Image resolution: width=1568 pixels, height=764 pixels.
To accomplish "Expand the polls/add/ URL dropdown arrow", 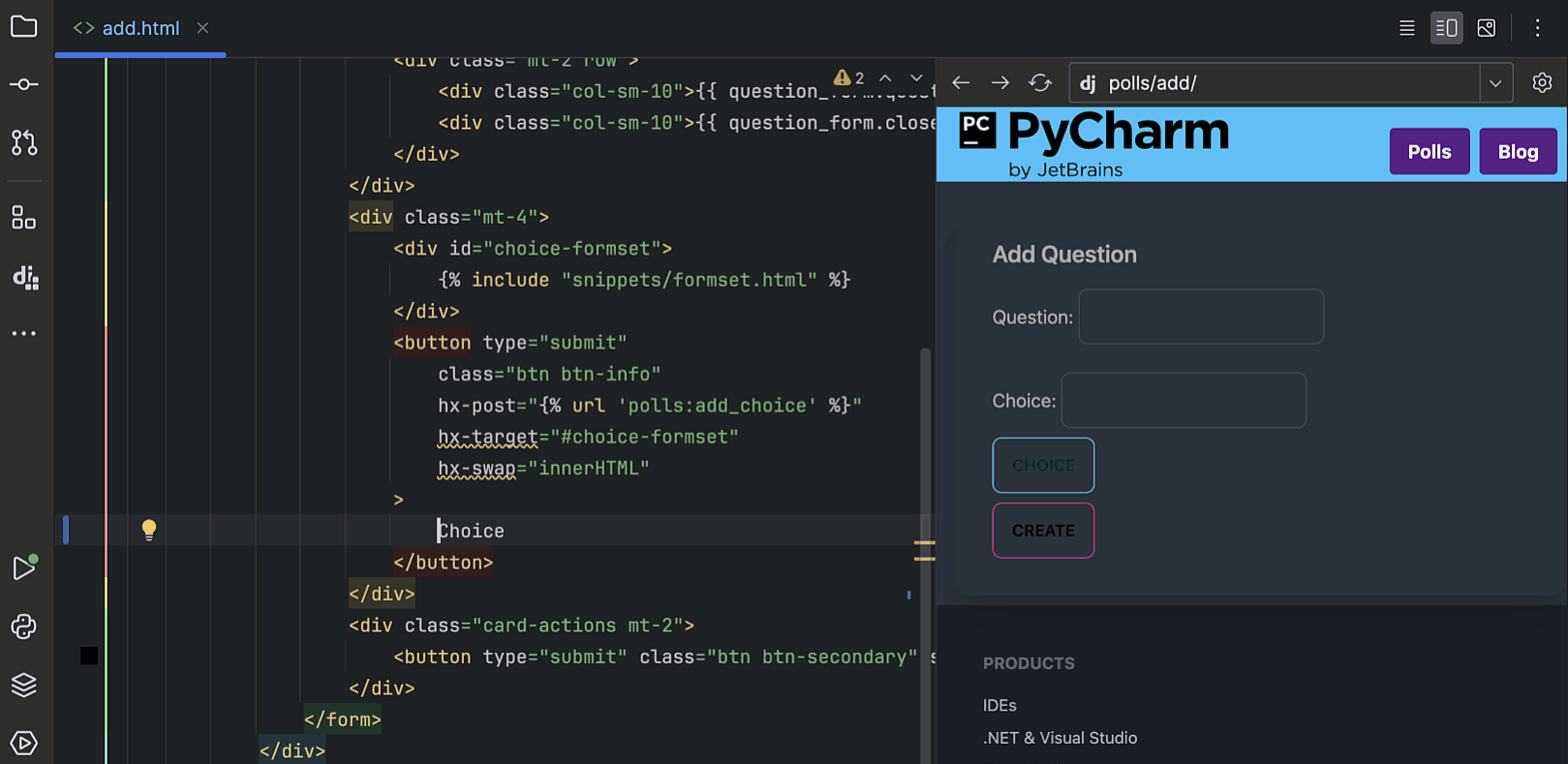I will click(x=1495, y=83).
